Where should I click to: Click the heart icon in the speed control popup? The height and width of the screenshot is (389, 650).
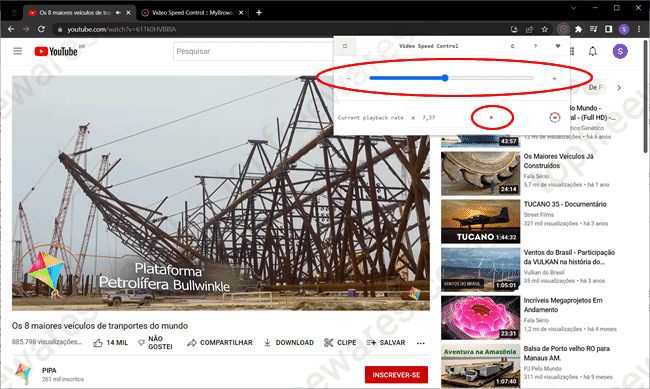[x=558, y=46]
